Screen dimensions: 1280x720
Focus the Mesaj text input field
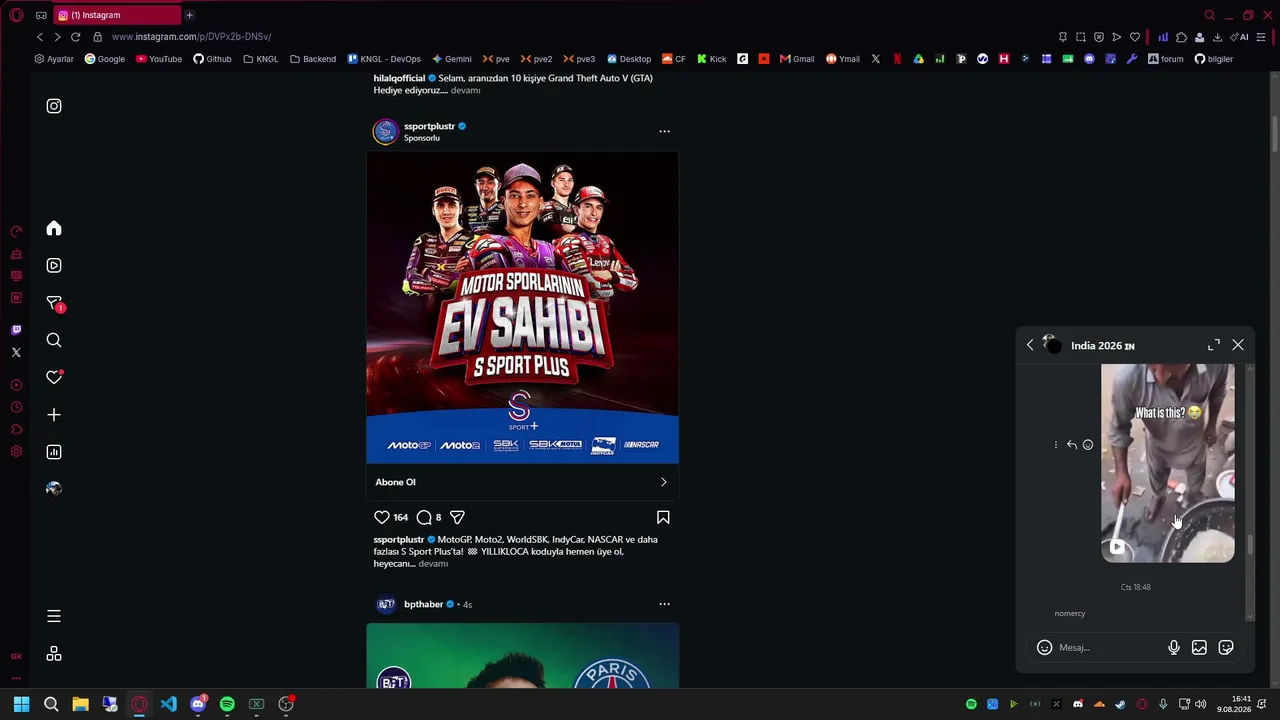pyautogui.click(x=1108, y=648)
